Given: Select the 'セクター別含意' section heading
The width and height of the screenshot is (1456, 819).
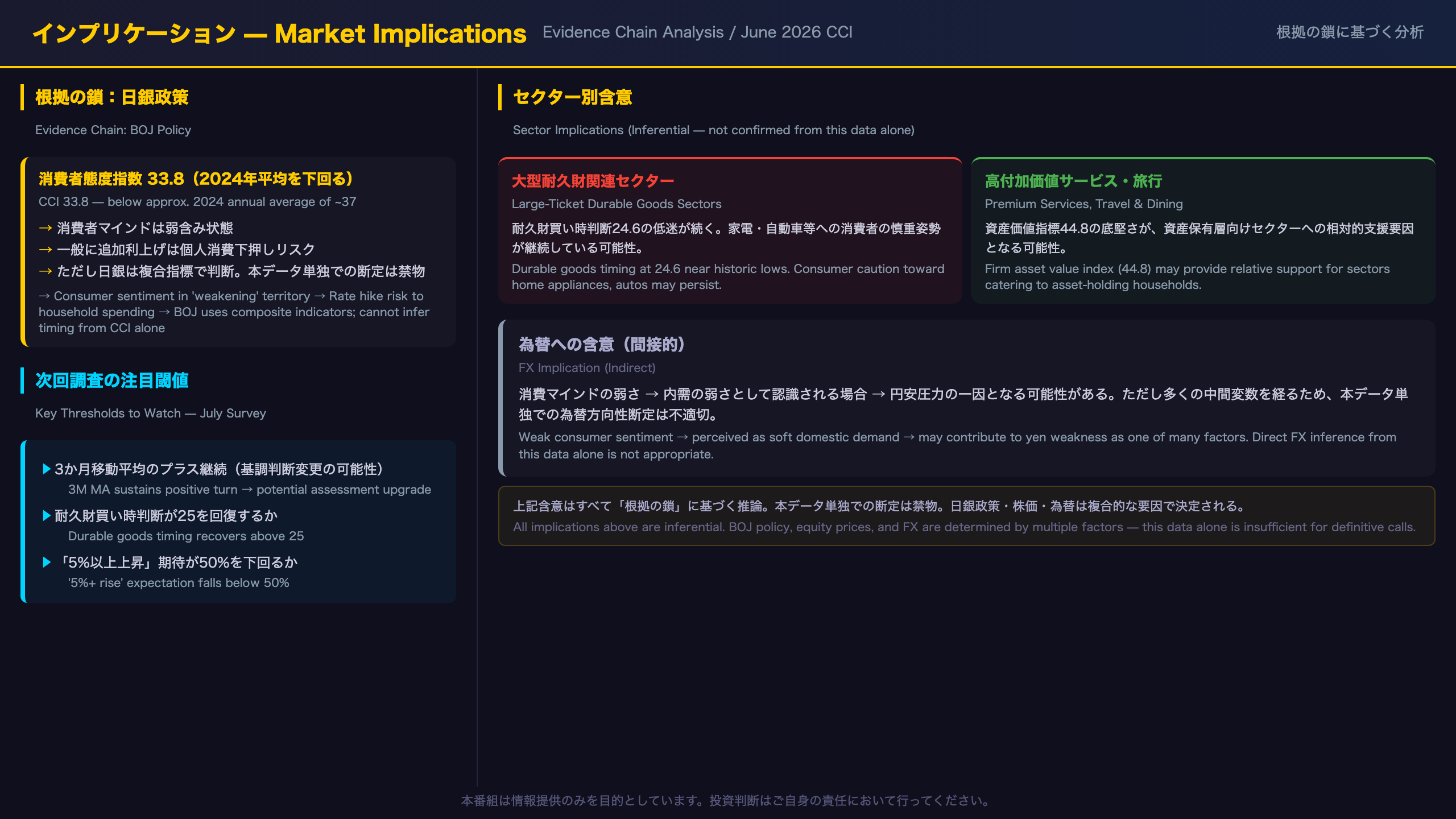Looking at the screenshot, I should pos(573,97).
